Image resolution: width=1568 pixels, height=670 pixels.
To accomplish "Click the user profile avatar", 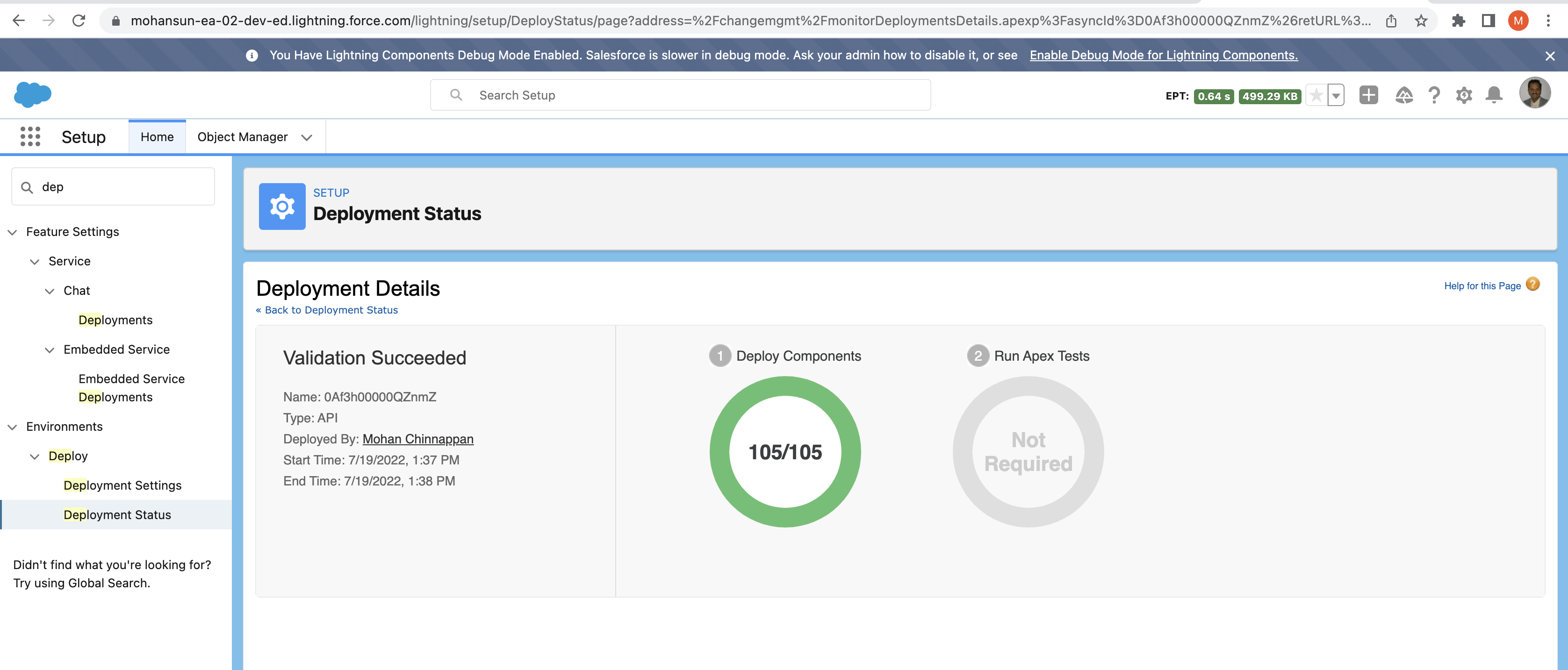I will tap(1534, 93).
